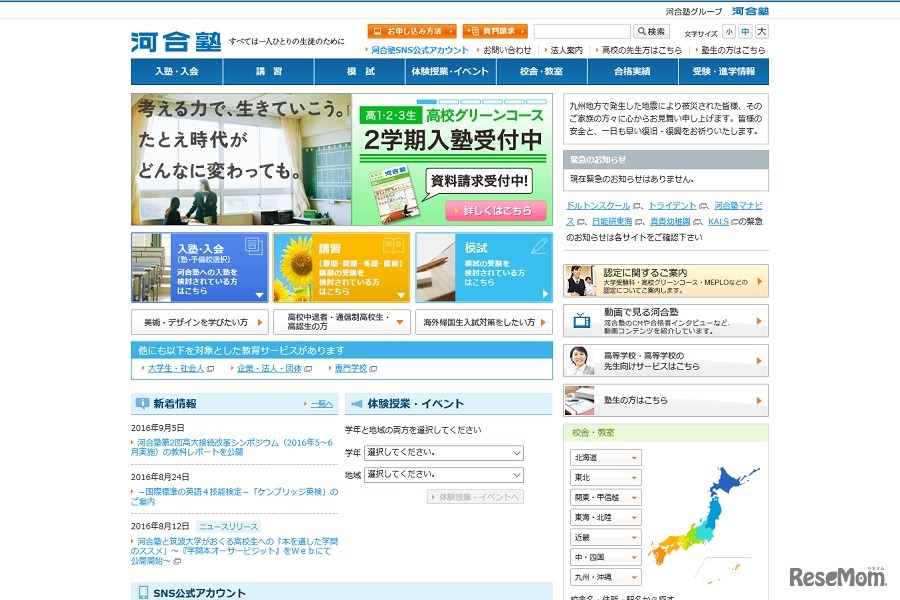Open the 入塾・入会 navigation tab
This screenshot has width=900, height=600.
point(176,71)
